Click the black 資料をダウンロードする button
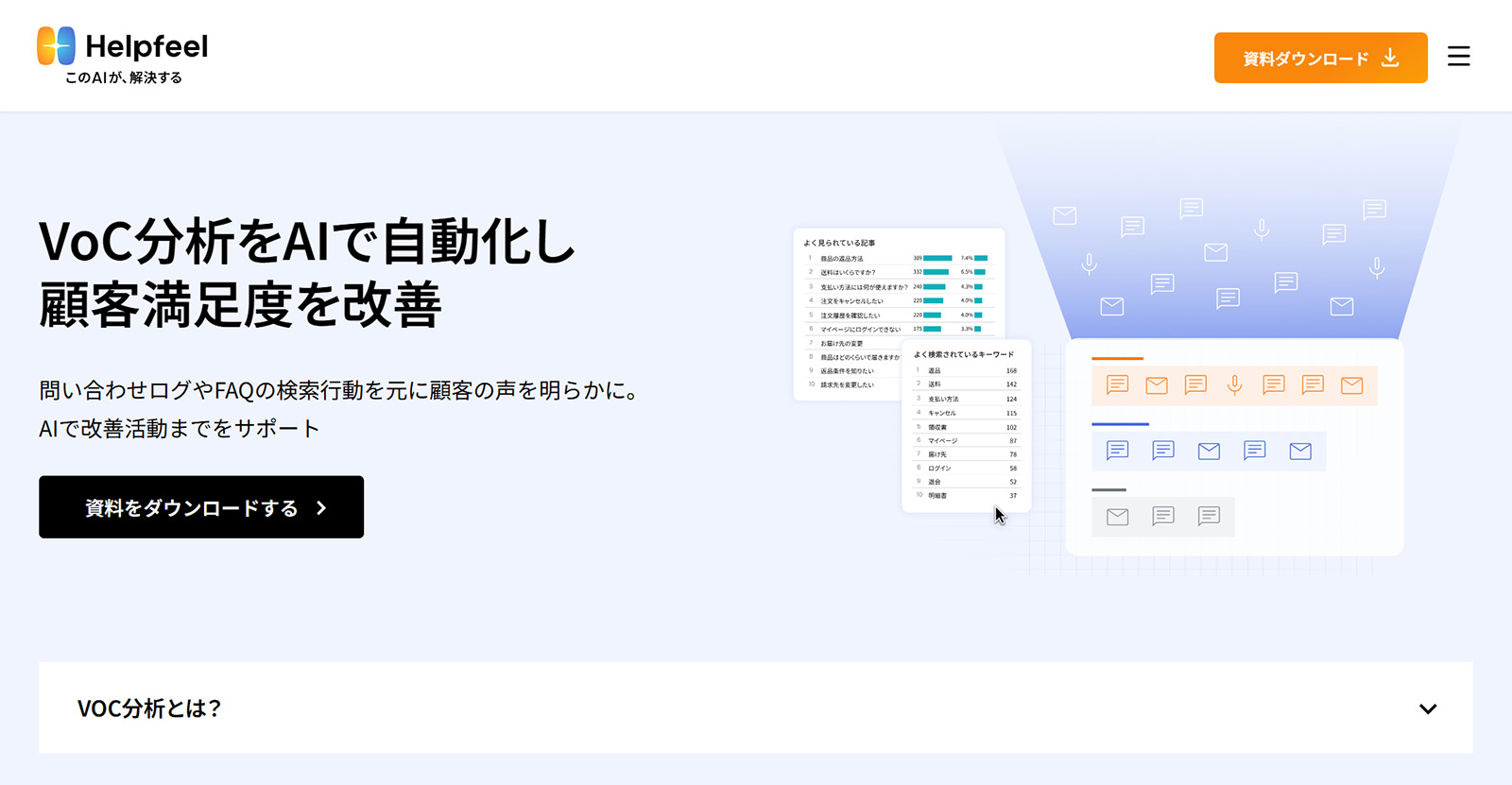Image resolution: width=1512 pixels, height=785 pixels. tap(201, 507)
